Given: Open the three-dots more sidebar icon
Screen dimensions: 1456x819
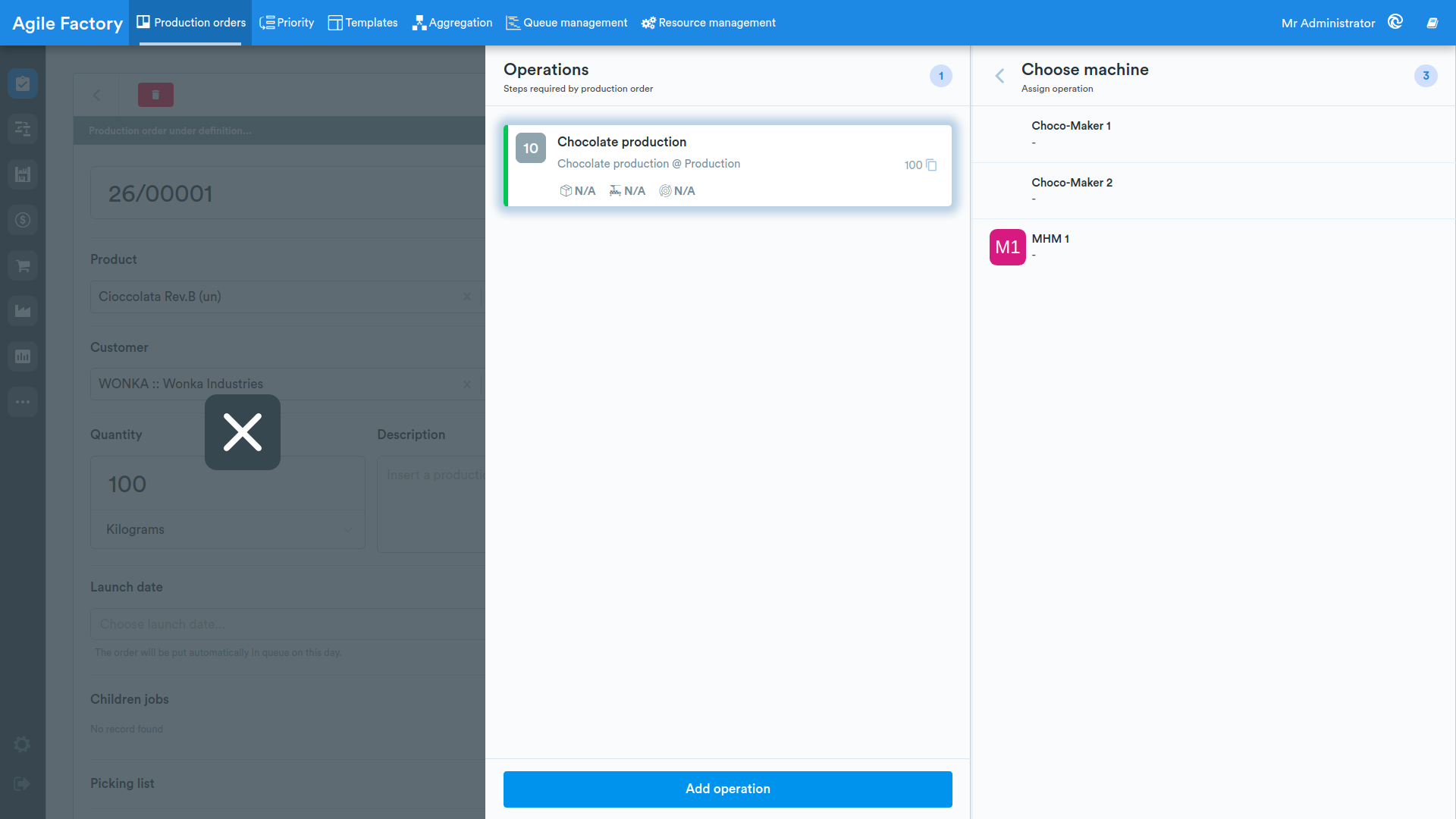Looking at the screenshot, I should tap(23, 402).
